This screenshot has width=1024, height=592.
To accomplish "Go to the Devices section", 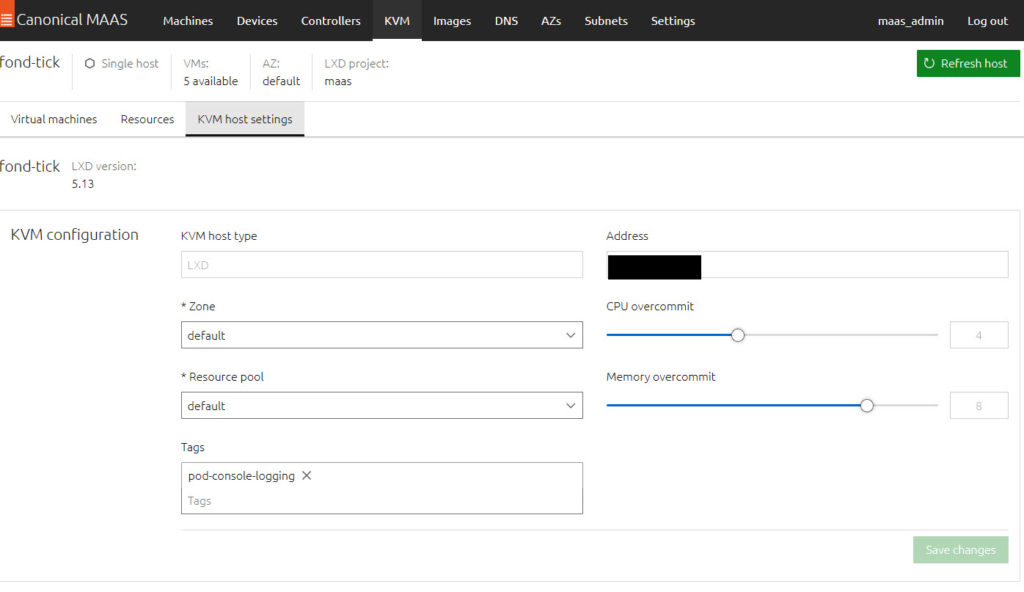I will 257,21.
